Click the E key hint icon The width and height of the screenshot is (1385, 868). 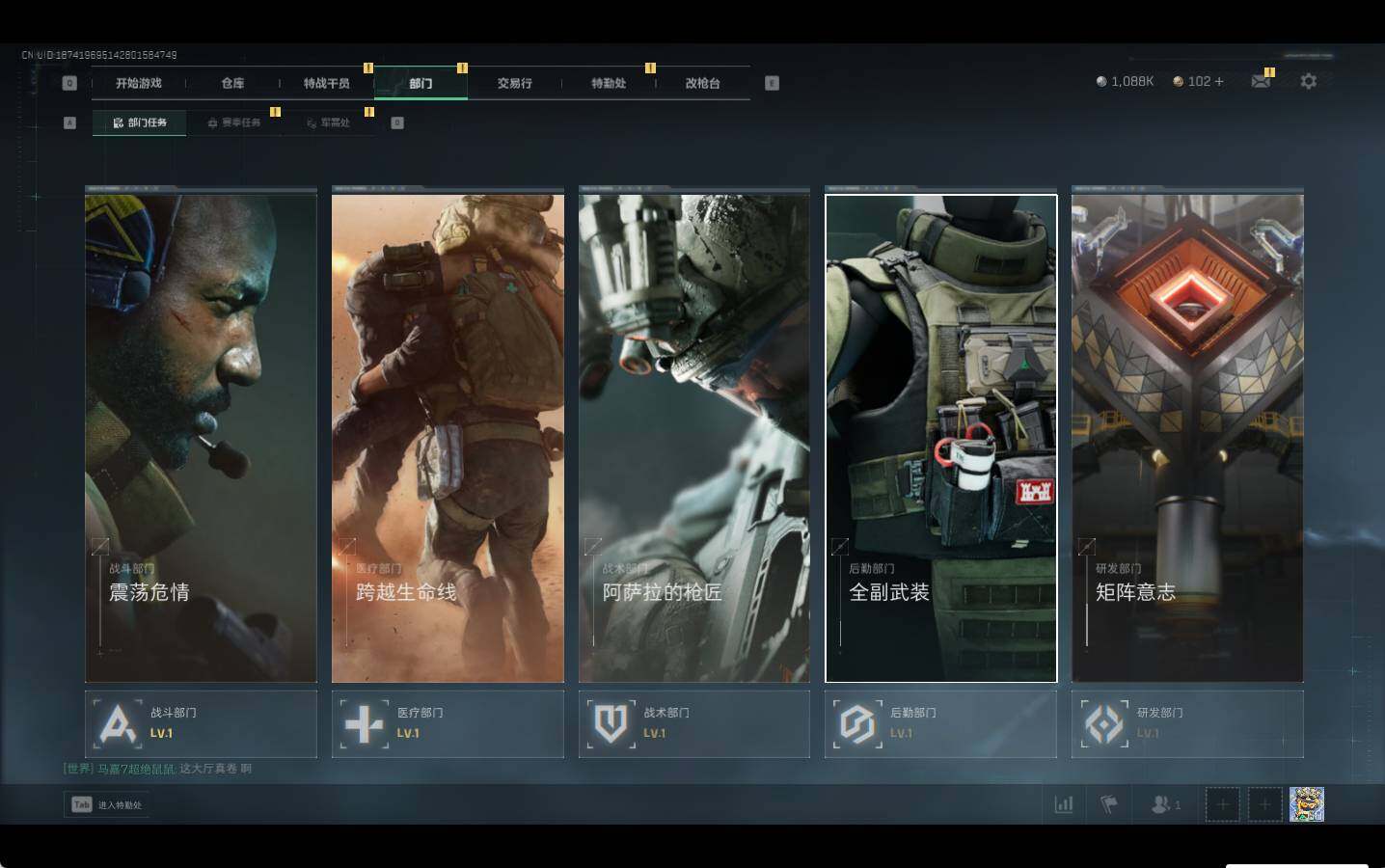click(x=772, y=83)
